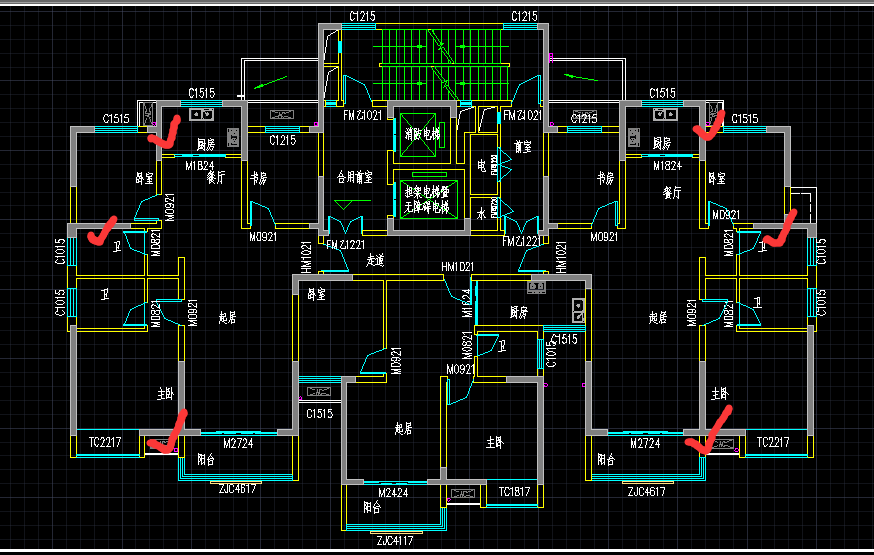Viewport: 874px width, 555px height.
Task: Click the red checkmark in the left bathroom
Action: pyautogui.click(x=102, y=231)
